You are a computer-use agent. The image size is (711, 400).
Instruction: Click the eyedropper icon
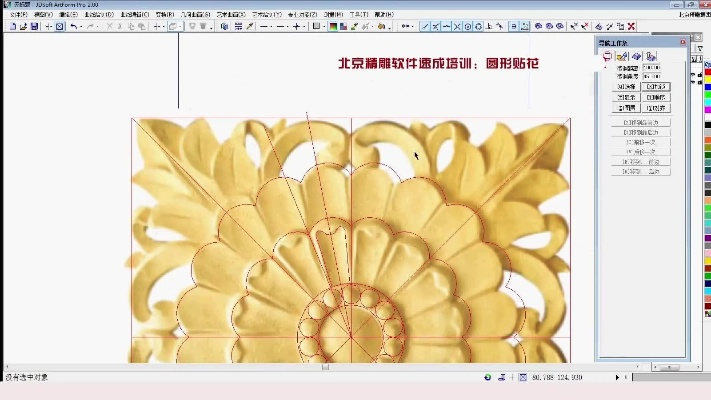click(x=249, y=26)
